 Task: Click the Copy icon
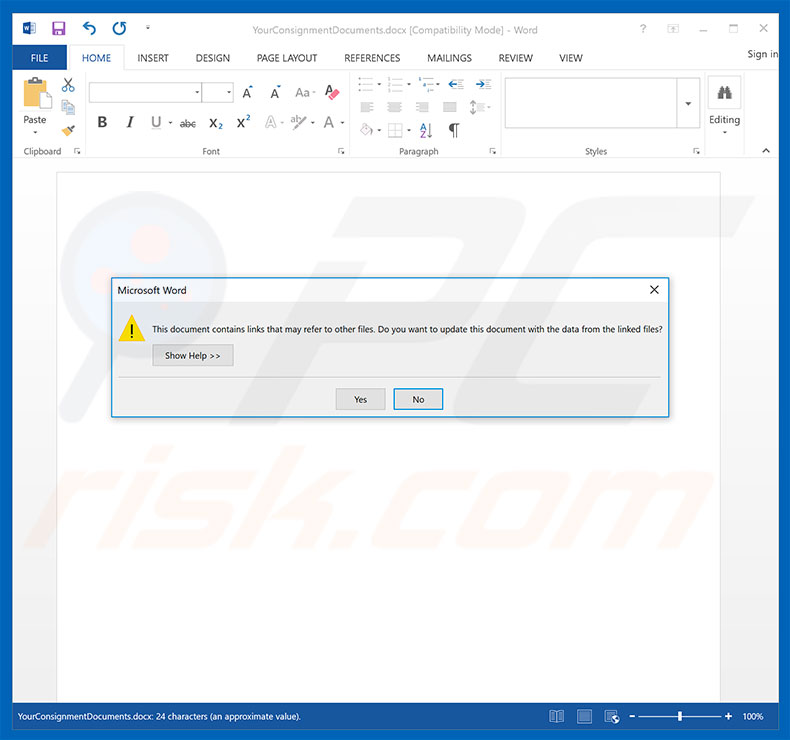68,107
